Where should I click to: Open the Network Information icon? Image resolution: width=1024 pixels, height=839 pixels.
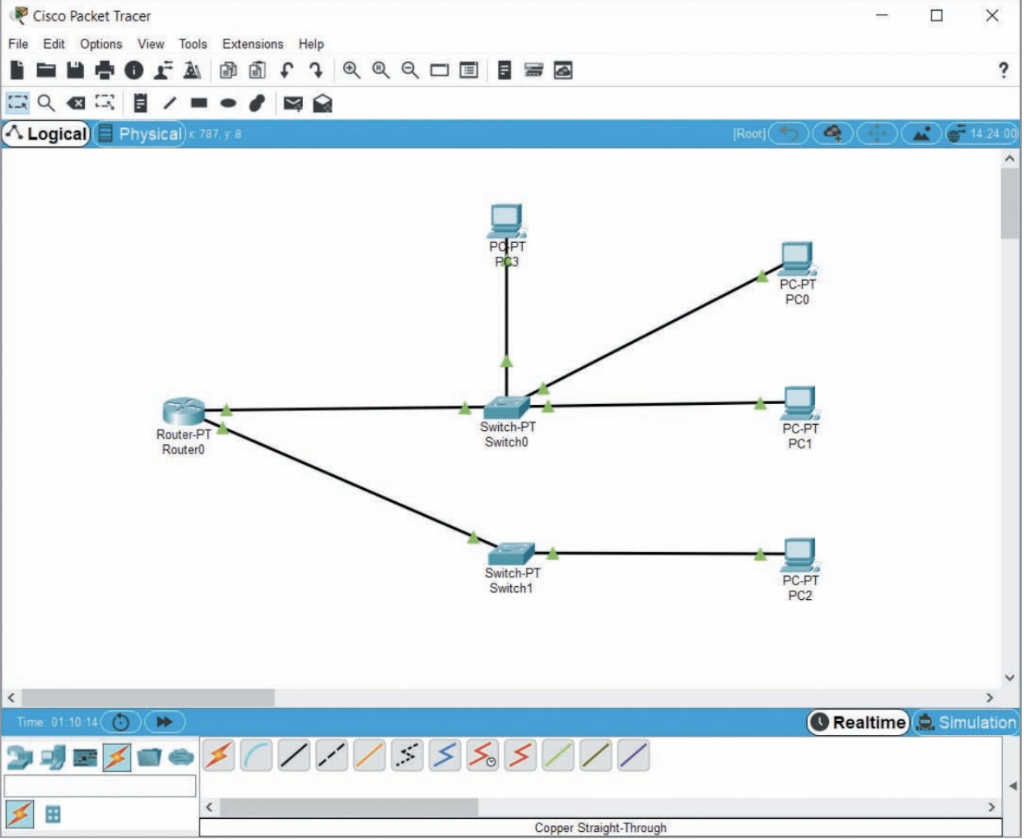(x=134, y=70)
